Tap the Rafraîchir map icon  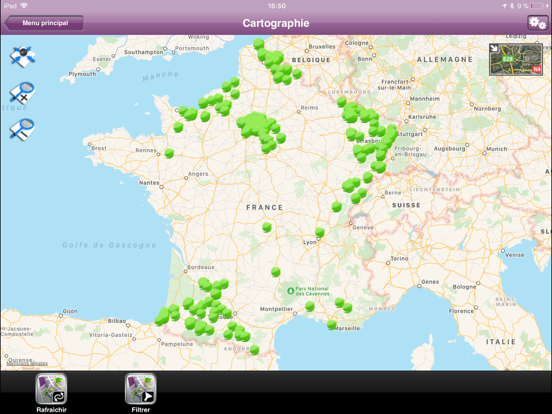pyautogui.click(x=51, y=389)
